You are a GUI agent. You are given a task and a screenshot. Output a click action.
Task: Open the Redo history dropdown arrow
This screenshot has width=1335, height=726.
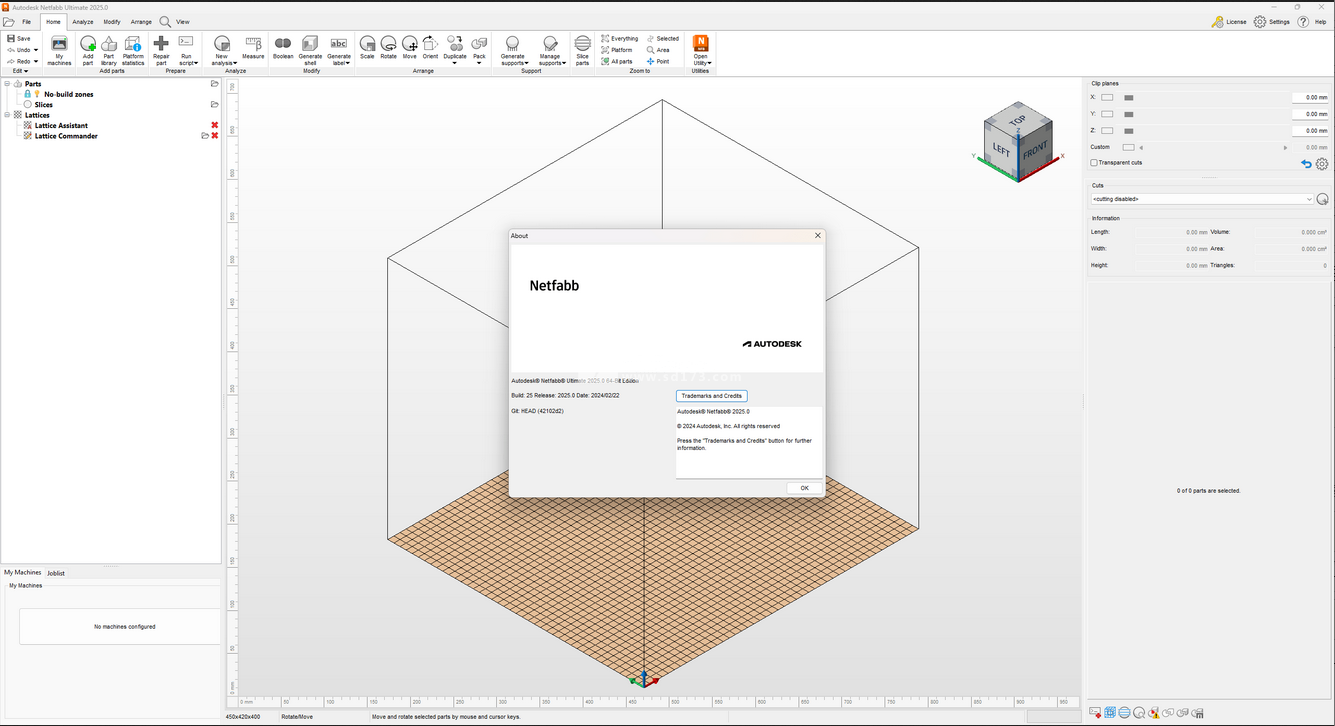coord(36,61)
